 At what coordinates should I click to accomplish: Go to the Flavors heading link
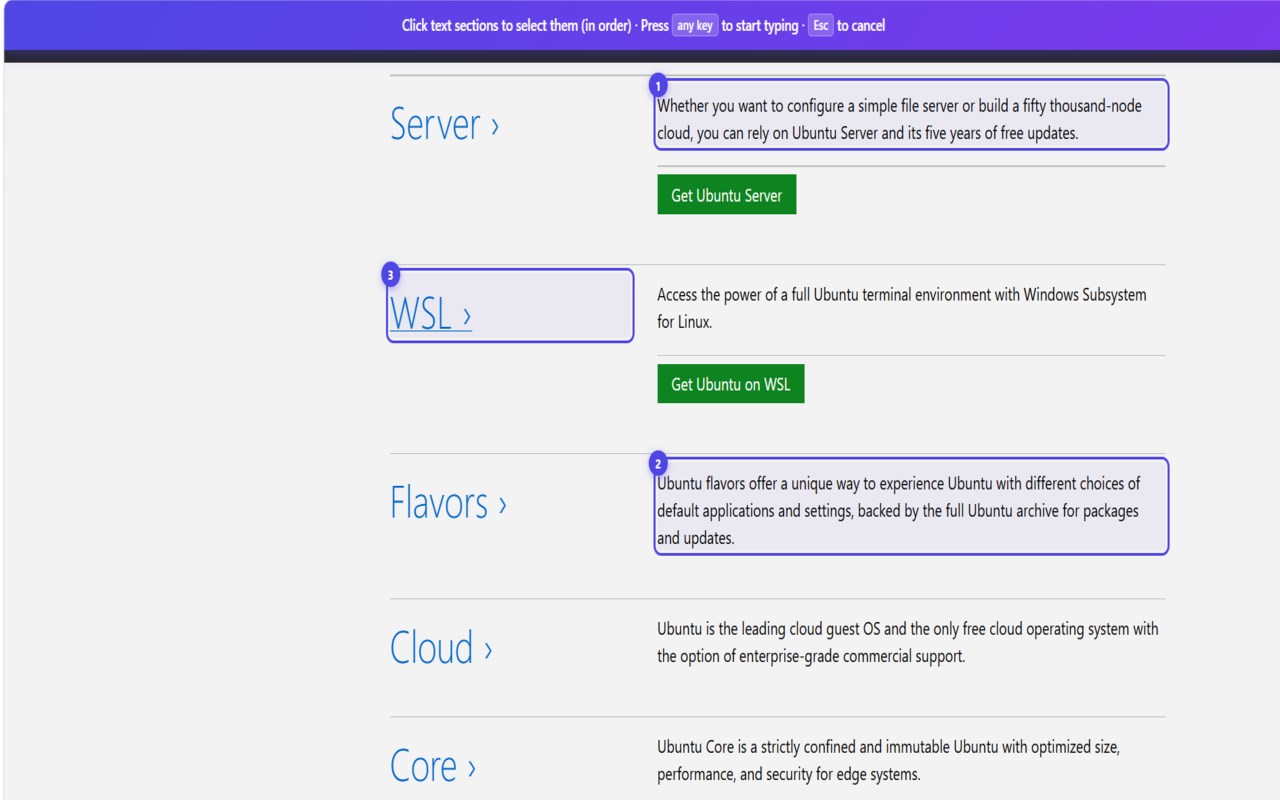click(x=448, y=503)
